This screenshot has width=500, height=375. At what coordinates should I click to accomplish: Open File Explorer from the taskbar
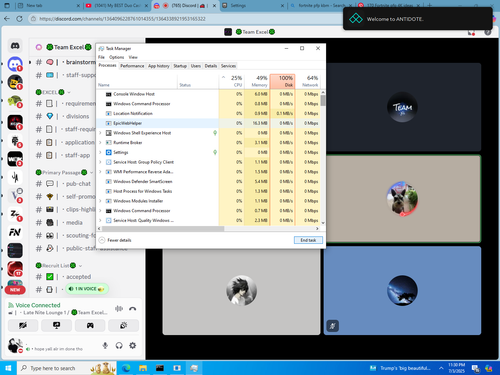(143, 368)
